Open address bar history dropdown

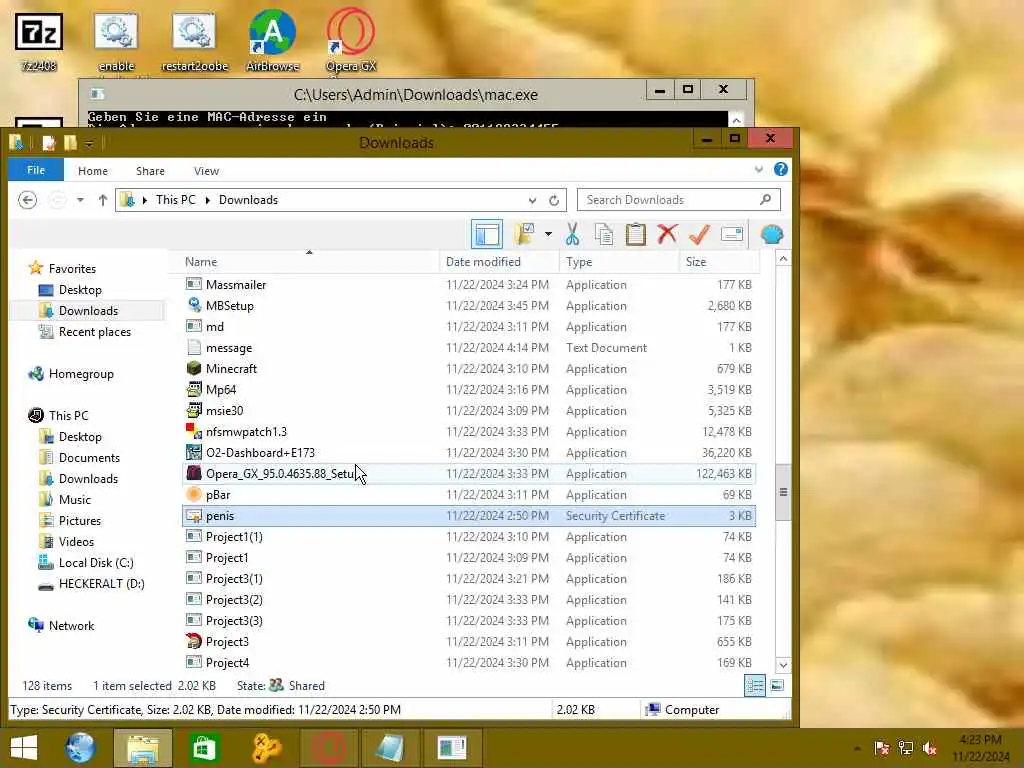coord(532,200)
